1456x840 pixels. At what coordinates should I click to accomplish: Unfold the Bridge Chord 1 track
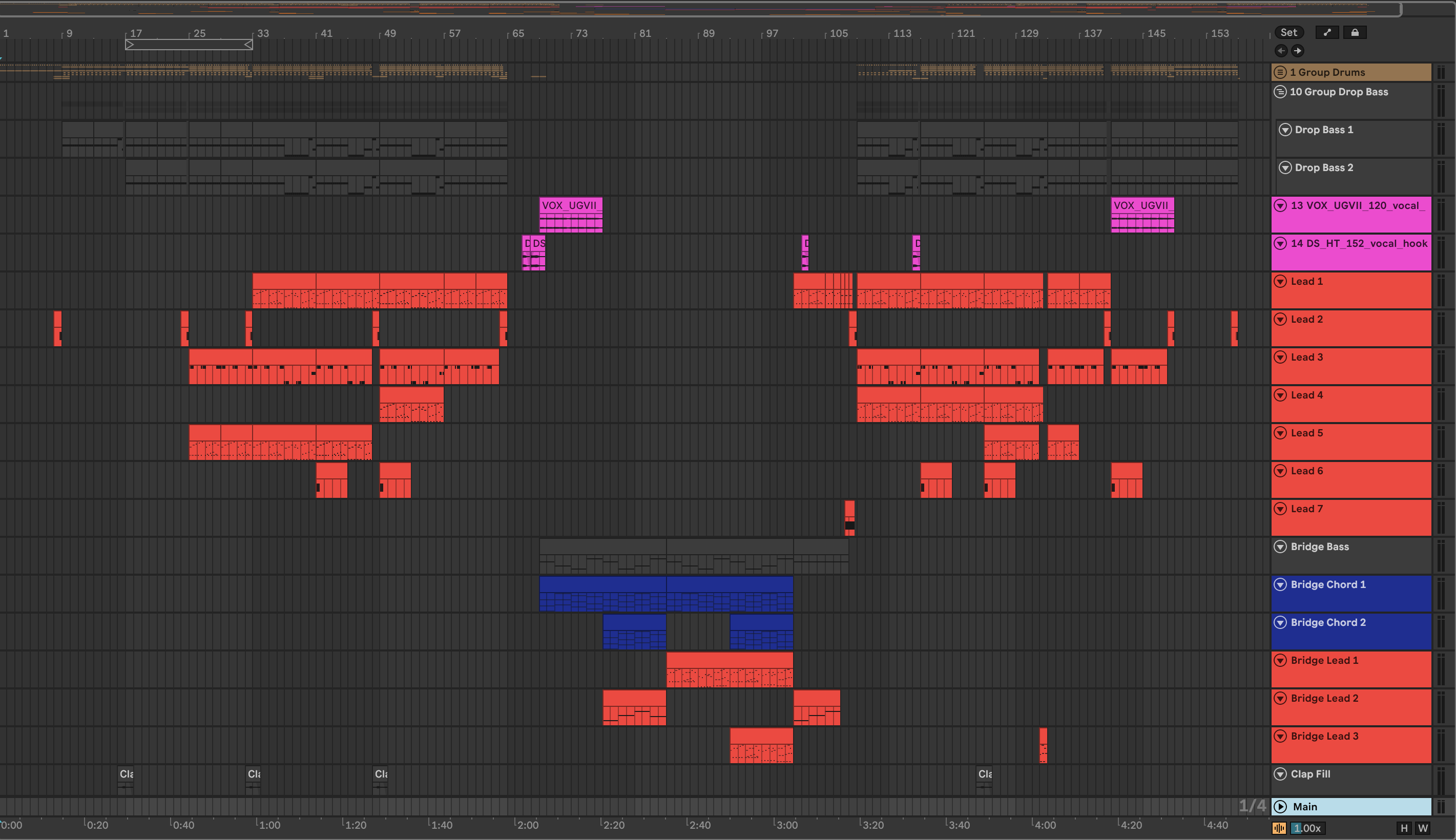(x=1280, y=584)
